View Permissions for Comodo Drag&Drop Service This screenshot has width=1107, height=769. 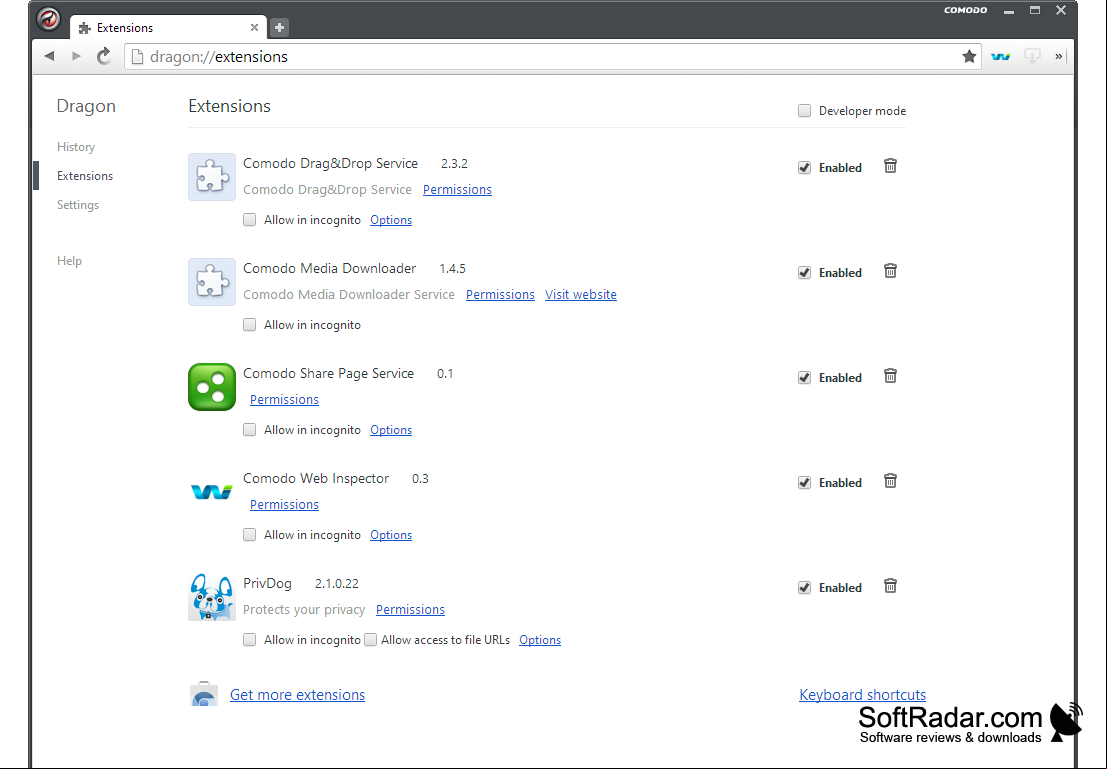[457, 189]
